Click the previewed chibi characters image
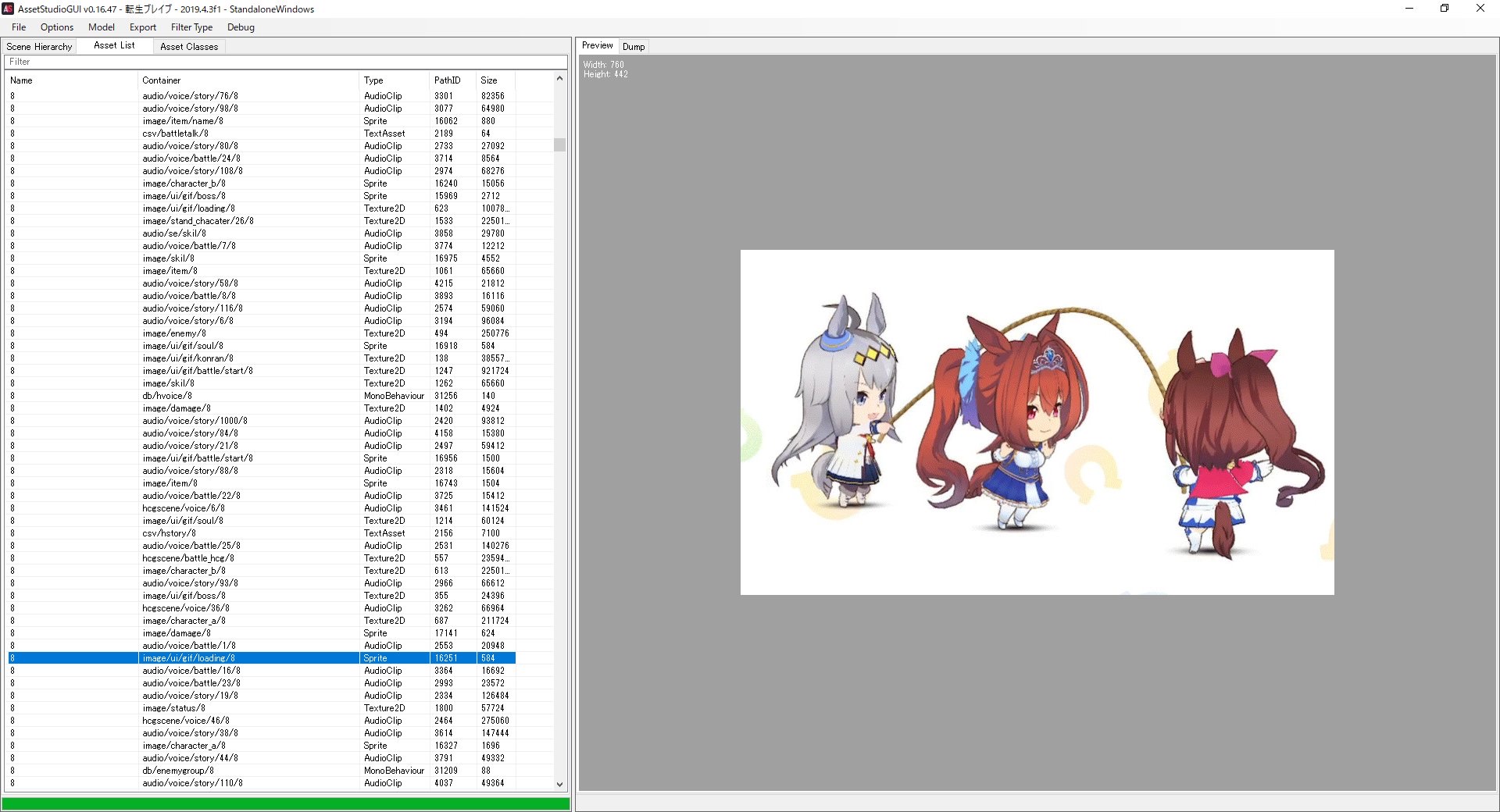The width and height of the screenshot is (1500, 812). click(x=1037, y=422)
